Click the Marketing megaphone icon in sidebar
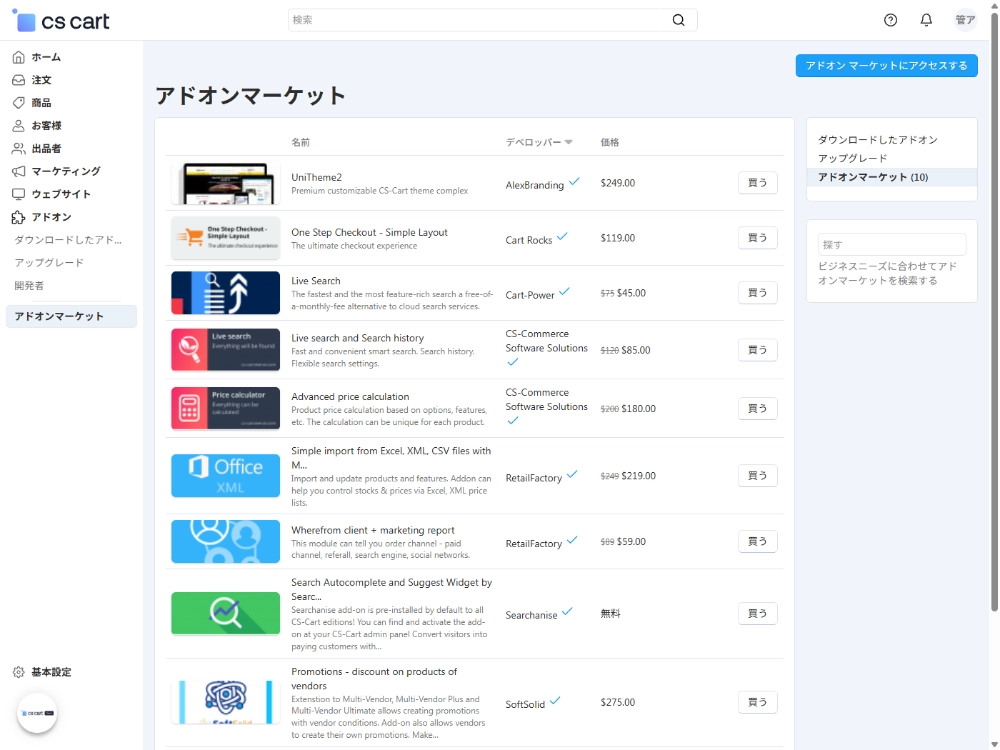 [18, 171]
